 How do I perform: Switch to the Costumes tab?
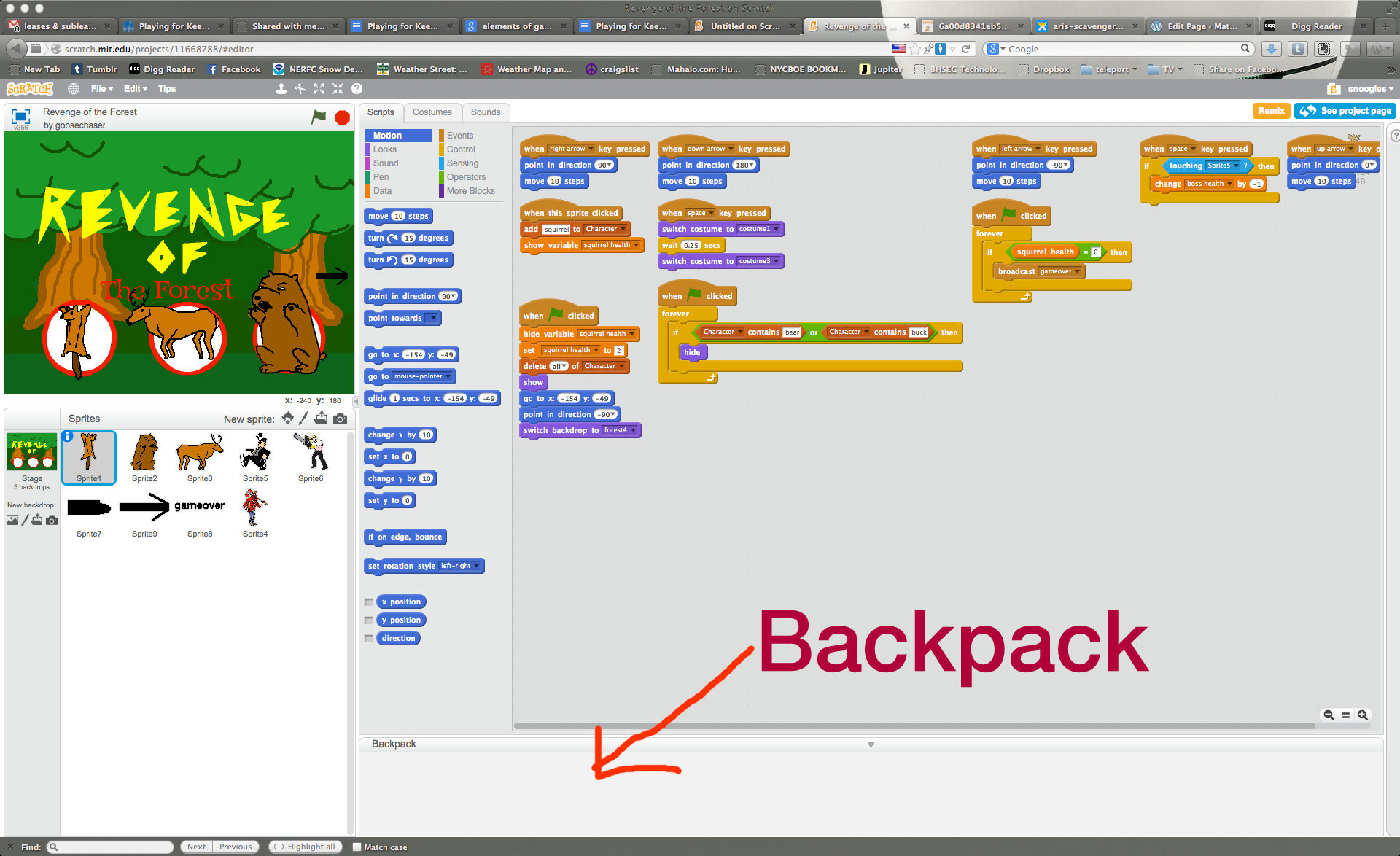coord(432,112)
